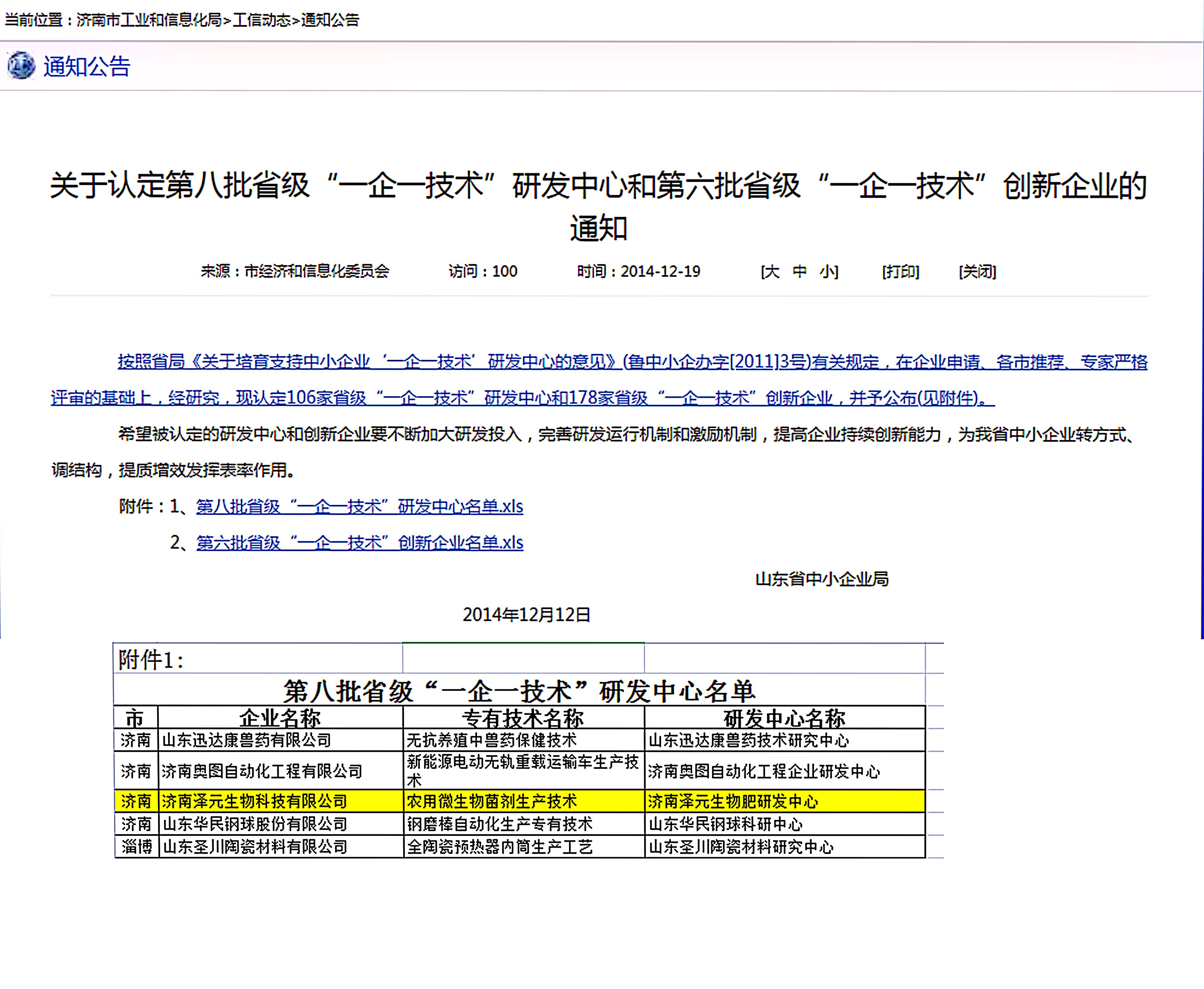Select the 附件1： cell in spreadsheet
The height and width of the screenshot is (989, 1204).
(258, 659)
